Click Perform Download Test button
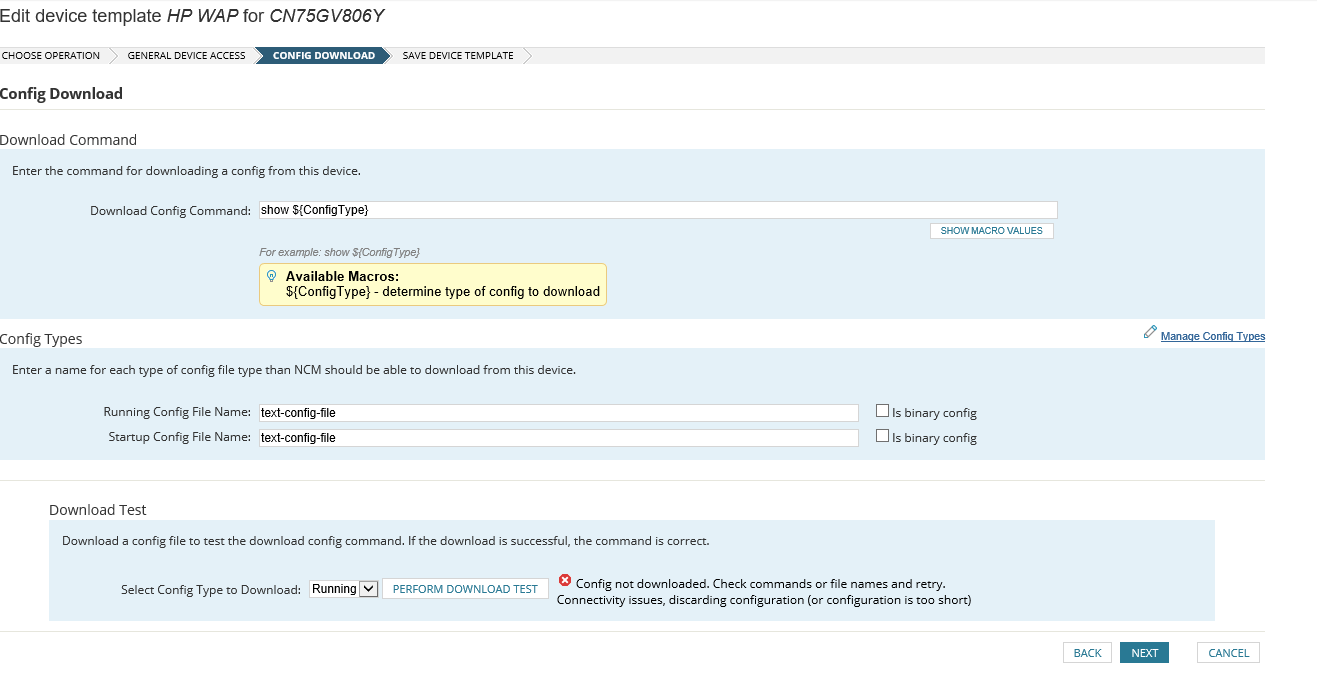The image size is (1317, 673). pyautogui.click(x=465, y=589)
